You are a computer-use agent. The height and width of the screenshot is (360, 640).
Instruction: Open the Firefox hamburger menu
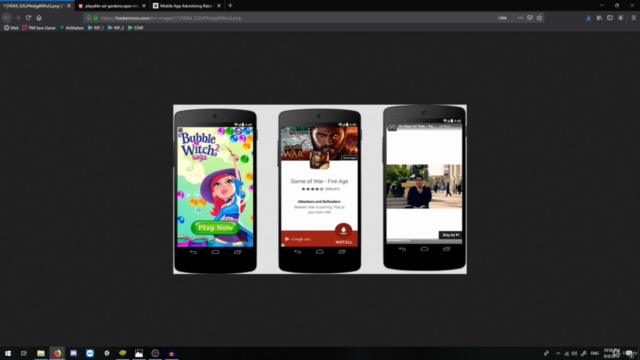click(633, 18)
